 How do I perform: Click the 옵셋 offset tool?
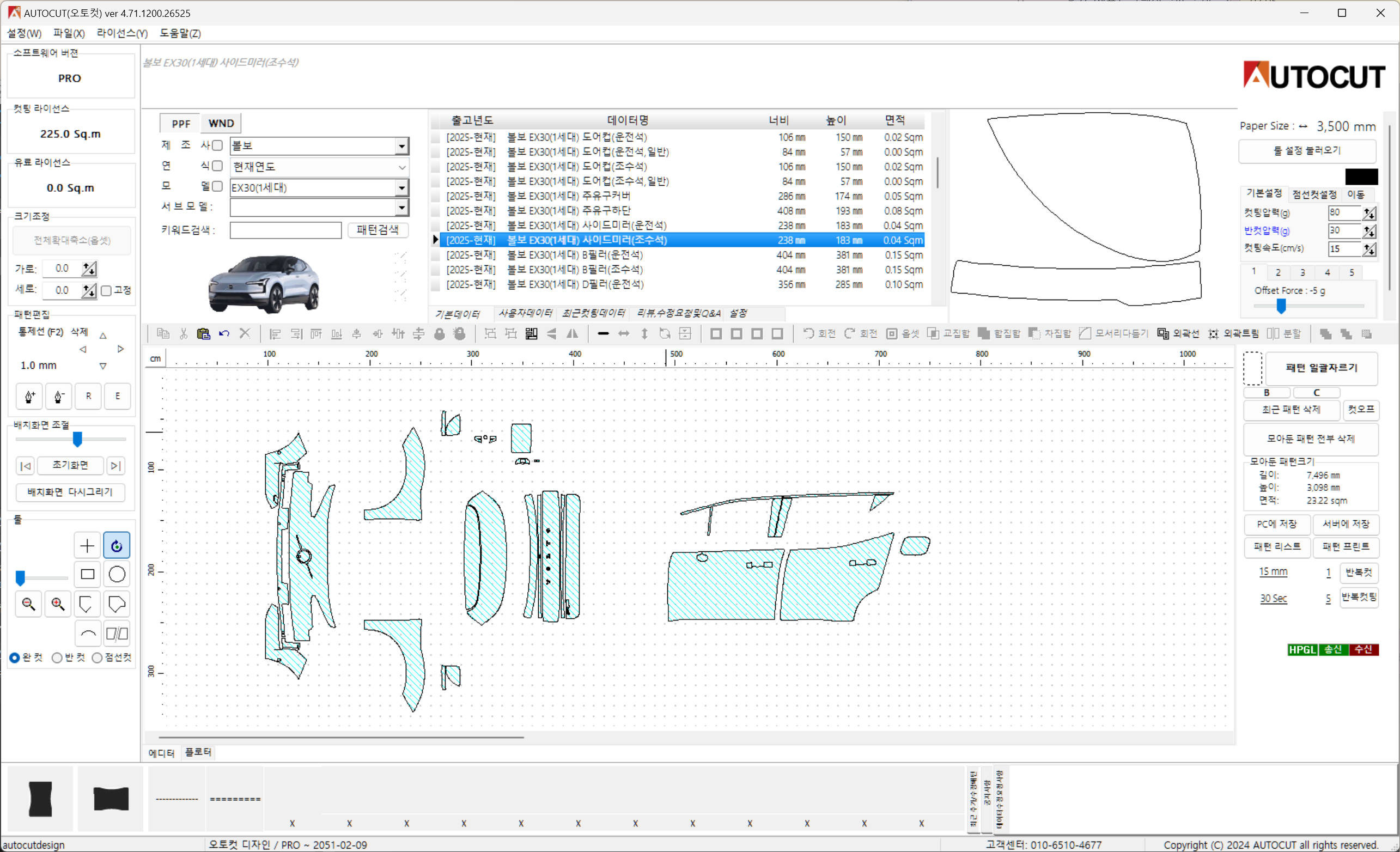tap(903, 333)
